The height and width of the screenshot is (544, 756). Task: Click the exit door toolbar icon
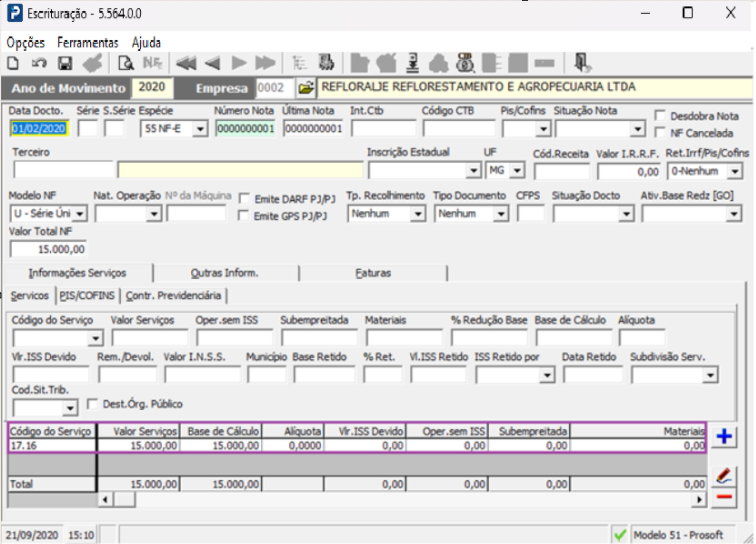pyautogui.click(x=582, y=63)
